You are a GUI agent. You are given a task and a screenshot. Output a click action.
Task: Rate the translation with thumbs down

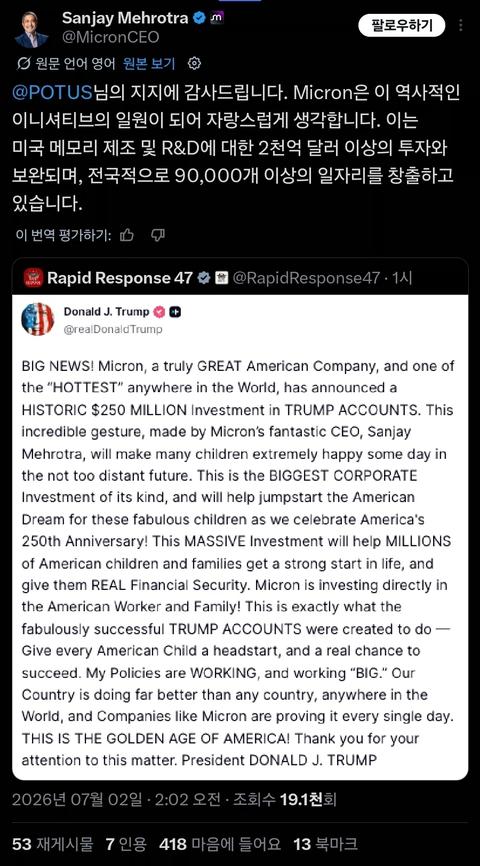(x=158, y=235)
